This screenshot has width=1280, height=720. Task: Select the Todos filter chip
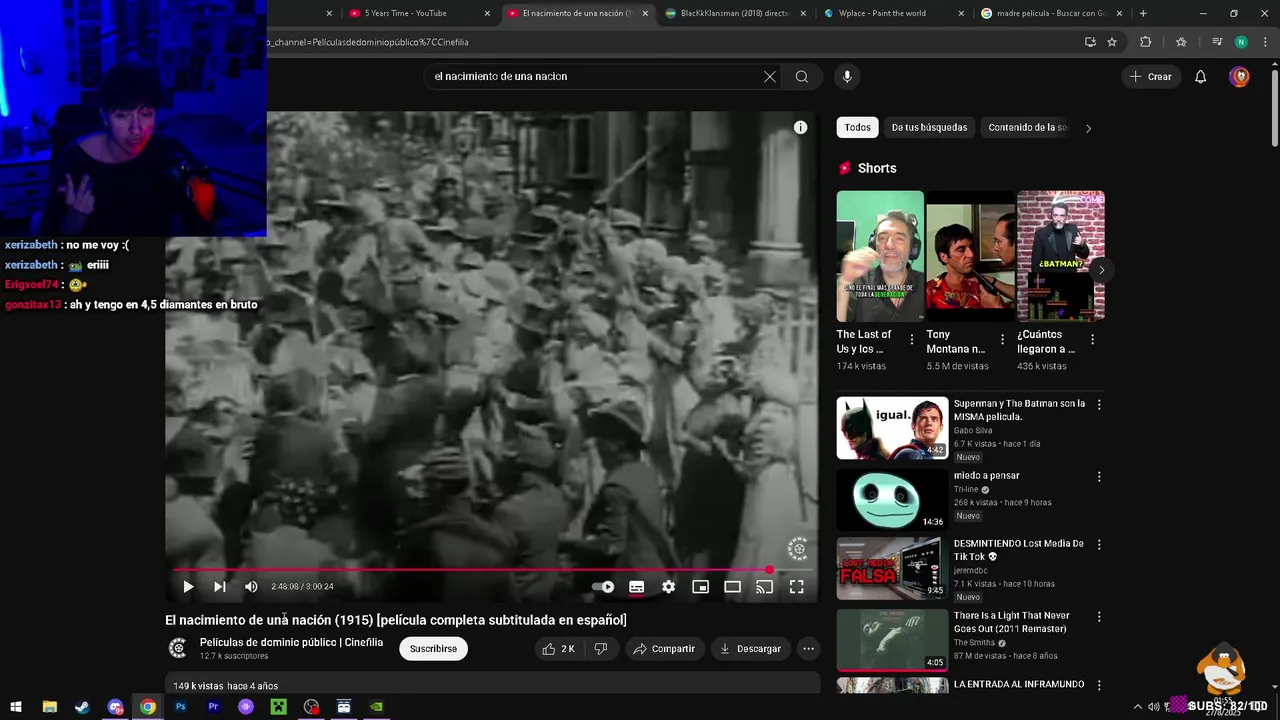[x=857, y=128]
